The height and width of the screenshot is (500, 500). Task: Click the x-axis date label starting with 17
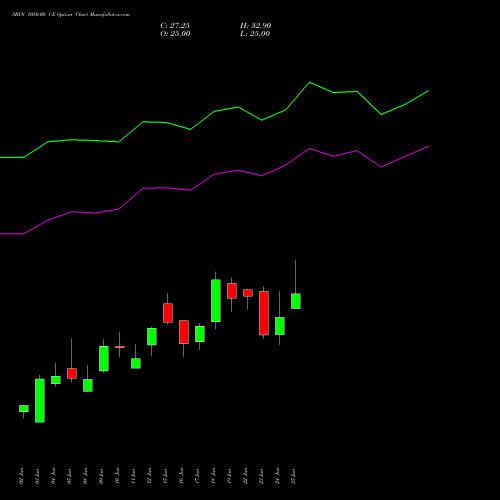pyautogui.click(x=197, y=476)
